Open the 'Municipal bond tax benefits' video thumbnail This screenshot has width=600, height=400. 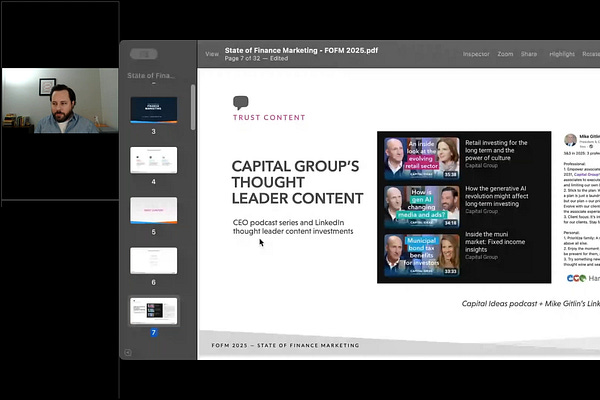(422, 255)
